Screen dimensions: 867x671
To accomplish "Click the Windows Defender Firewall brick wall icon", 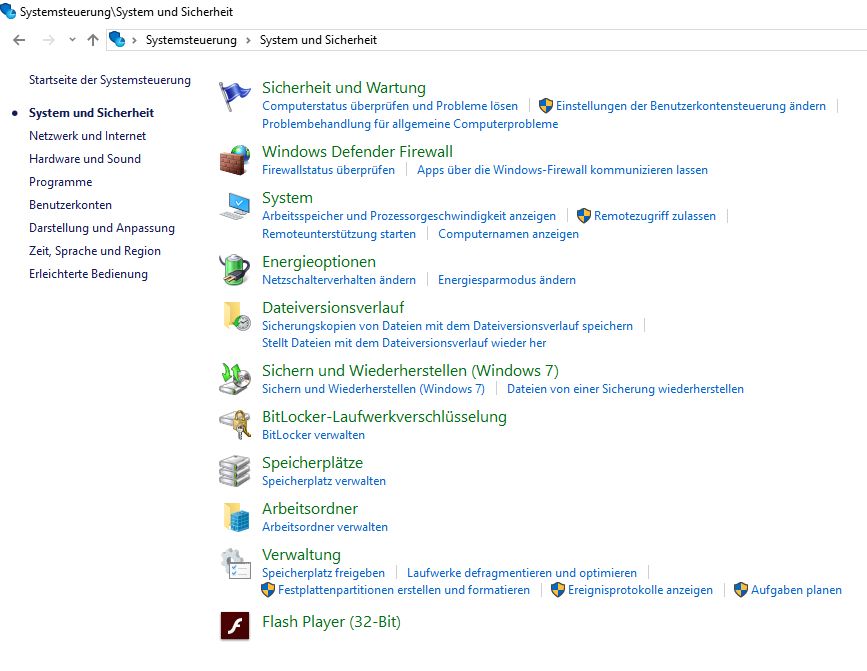I will click(234, 160).
